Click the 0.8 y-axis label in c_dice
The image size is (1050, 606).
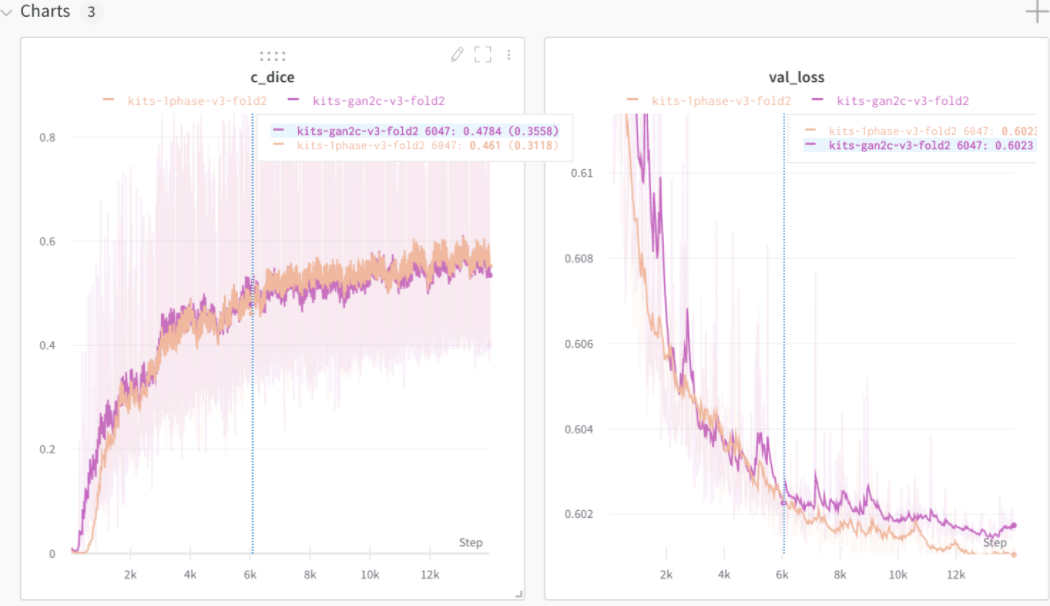point(48,137)
